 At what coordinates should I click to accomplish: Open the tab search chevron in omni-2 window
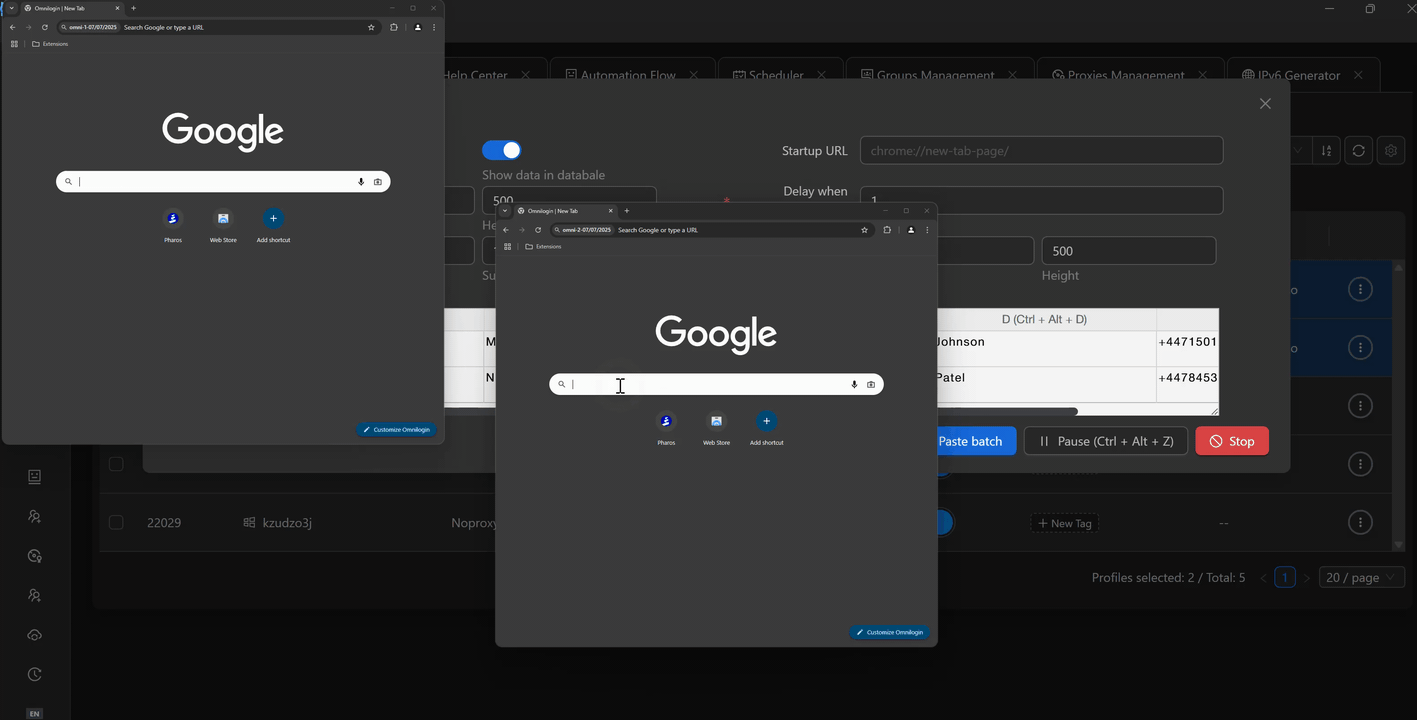[x=505, y=211]
